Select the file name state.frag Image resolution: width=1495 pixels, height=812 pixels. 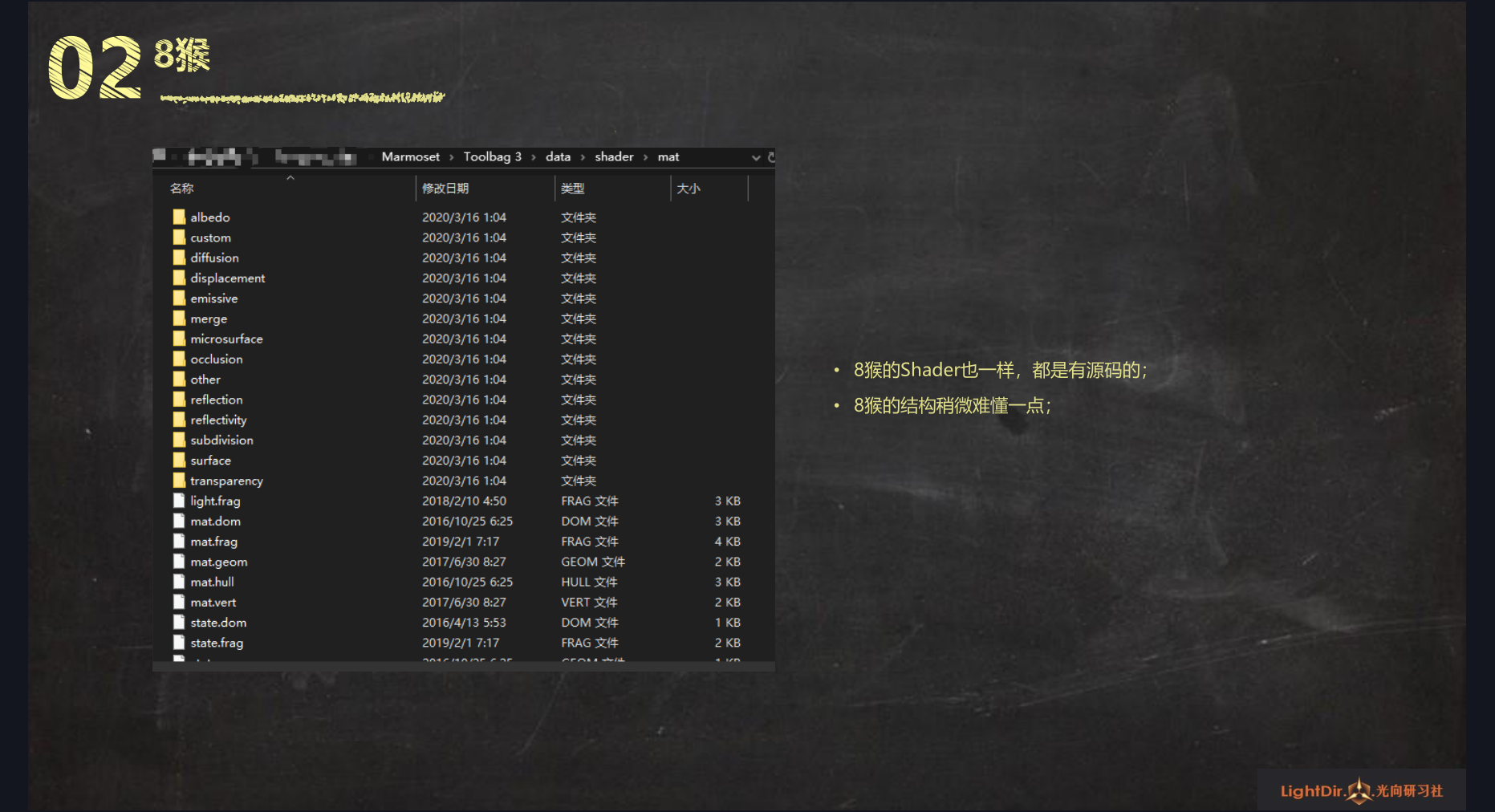217,643
